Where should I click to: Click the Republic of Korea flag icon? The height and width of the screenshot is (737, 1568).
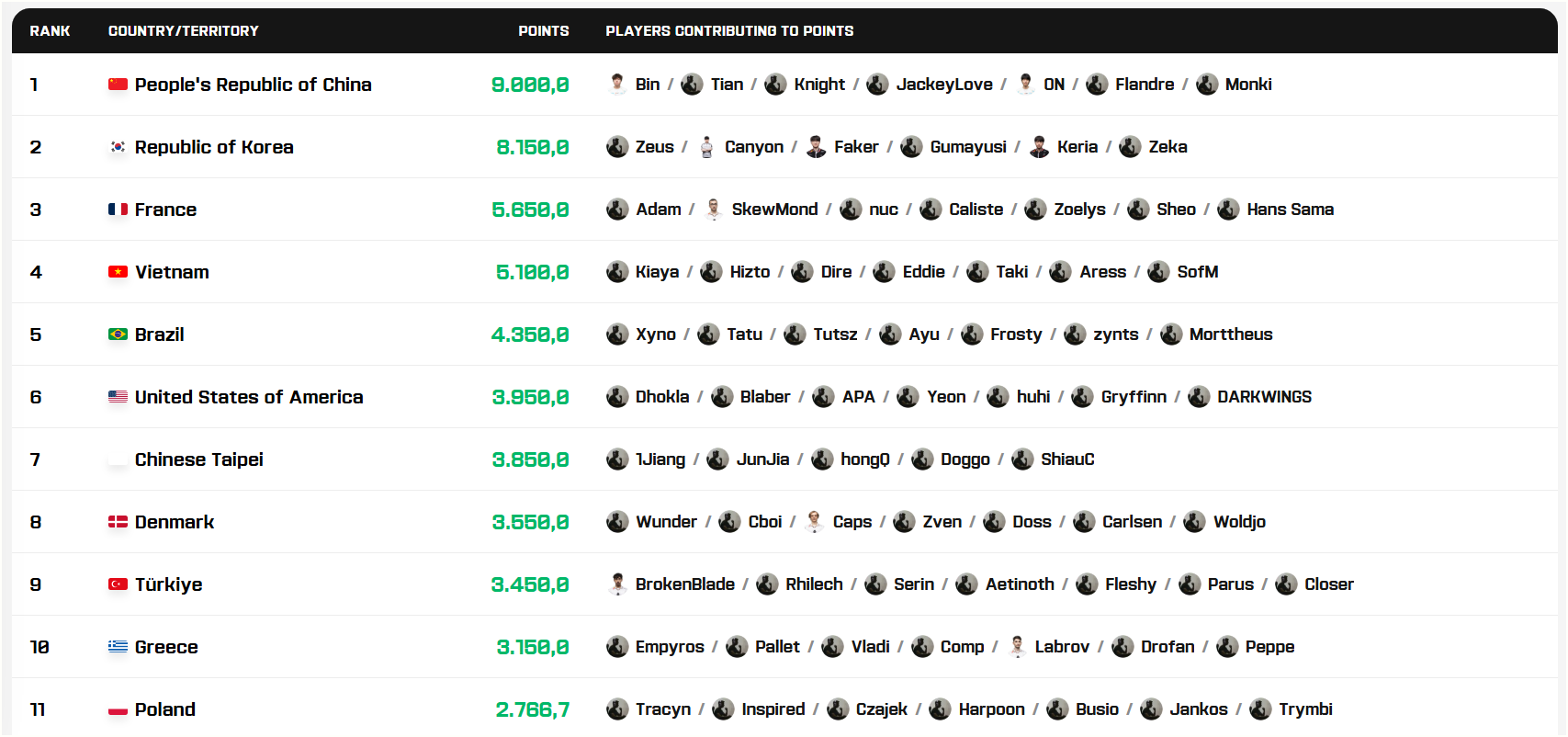(x=118, y=147)
